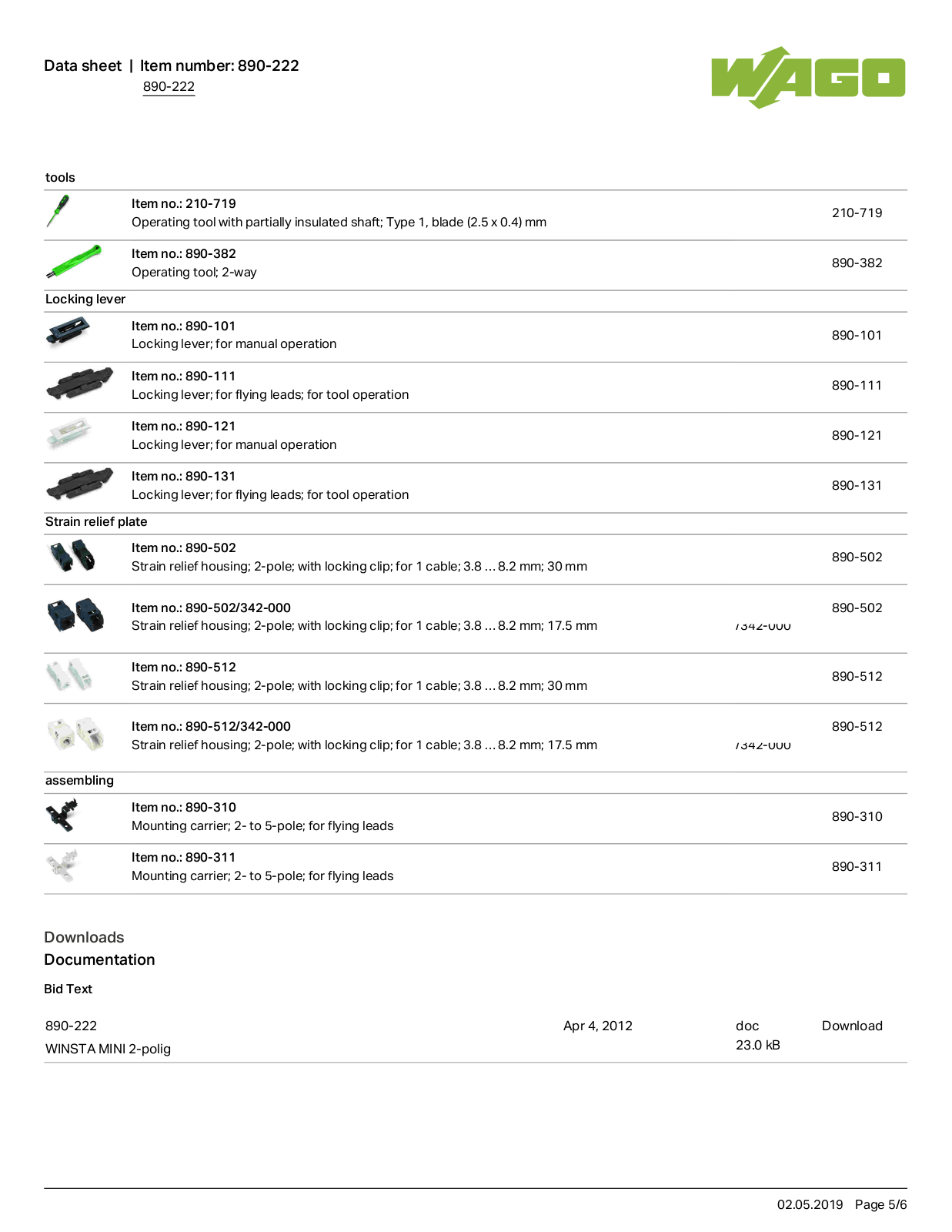Viewport: 952px width, 1232px height.
Task: Open the 890-382 item link
Action: point(857,263)
